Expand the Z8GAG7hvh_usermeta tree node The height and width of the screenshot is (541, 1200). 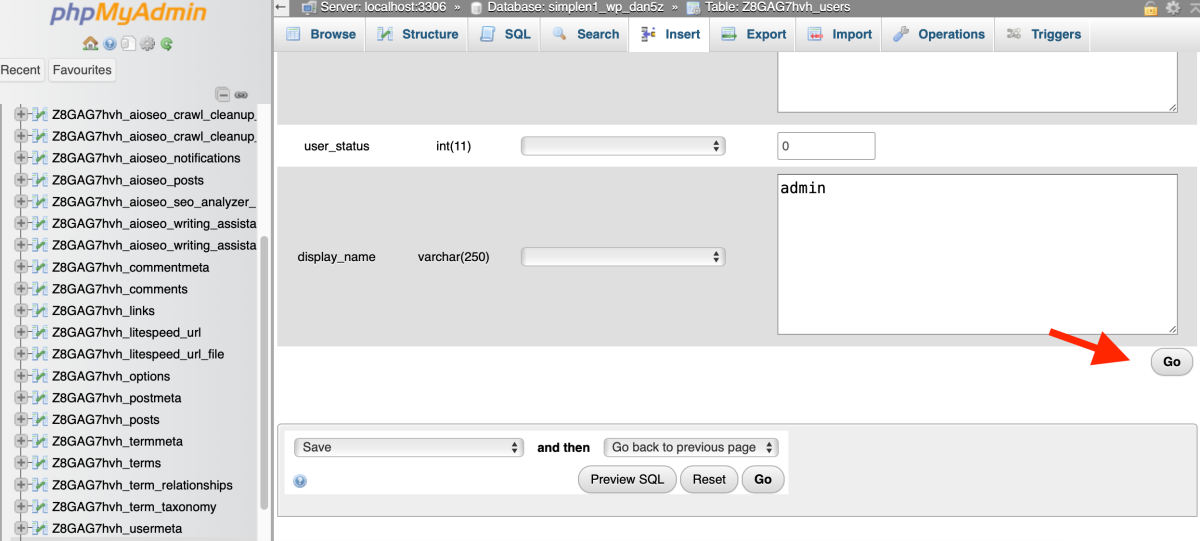tap(21, 528)
